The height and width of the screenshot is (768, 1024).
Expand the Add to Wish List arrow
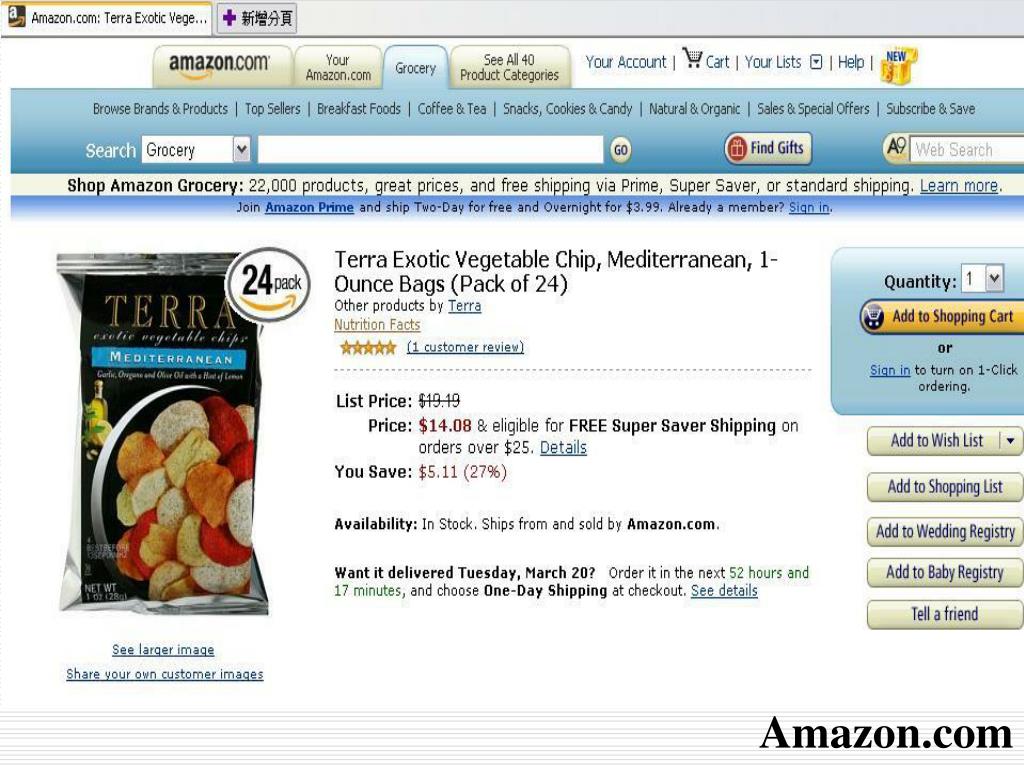click(x=1010, y=441)
